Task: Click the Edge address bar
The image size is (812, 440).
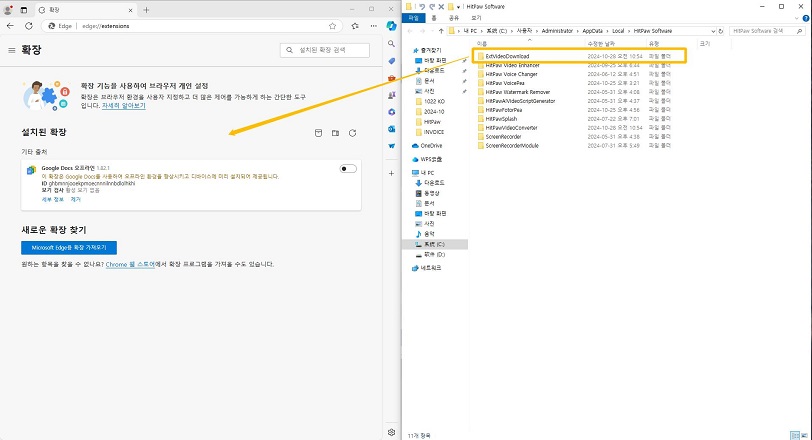Action: (192, 26)
